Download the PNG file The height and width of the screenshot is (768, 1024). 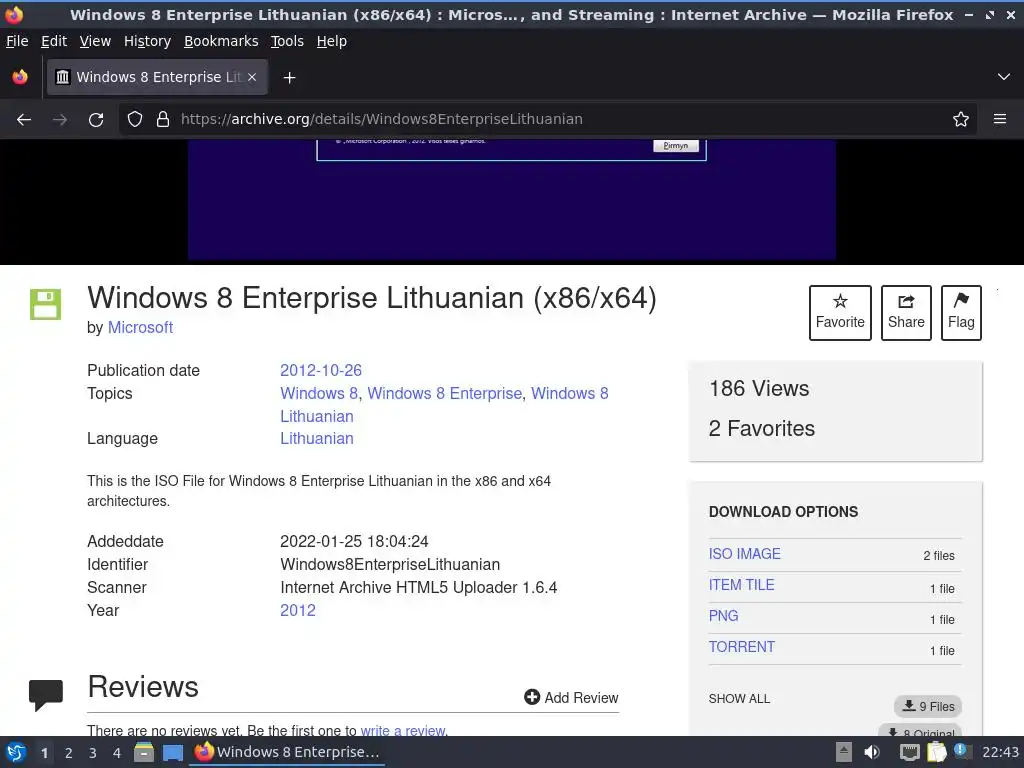click(x=724, y=616)
